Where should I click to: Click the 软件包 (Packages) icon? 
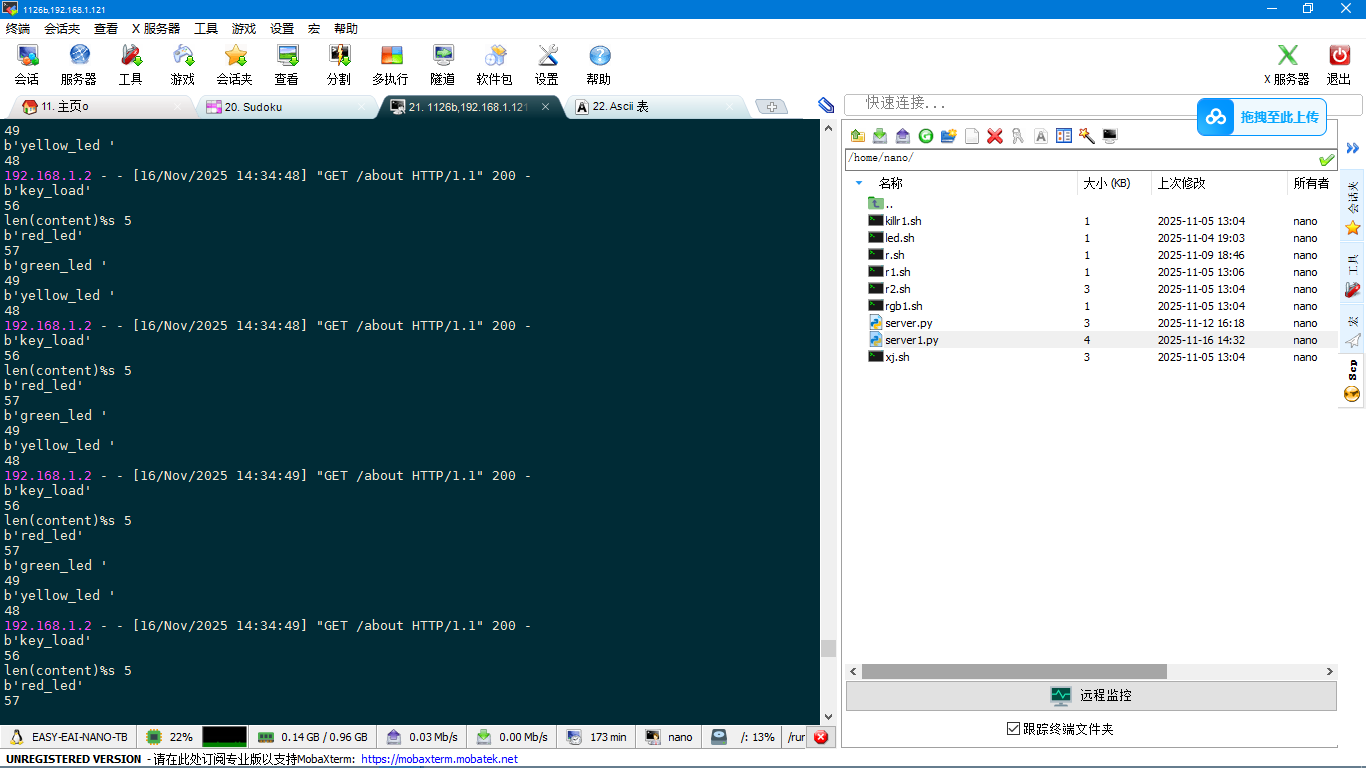tap(494, 64)
